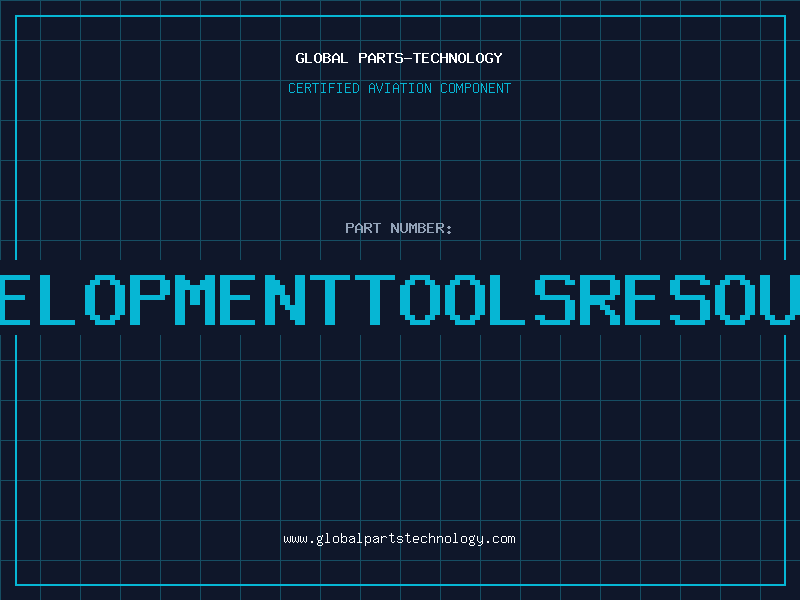Click the word PART in the PART NUMBER label
Image resolution: width=800 pixels, height=600 pixels.
point(364,228)
